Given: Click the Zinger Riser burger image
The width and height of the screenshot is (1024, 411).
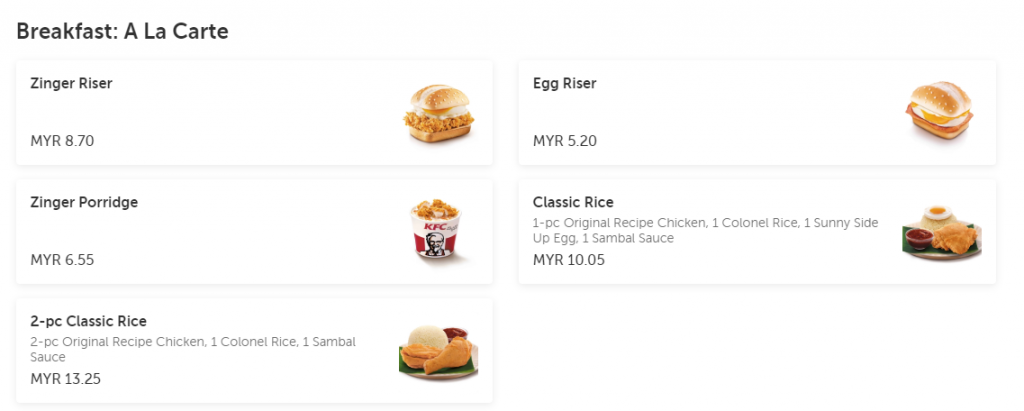Looking at the screenshot, I should click(438, 113).
